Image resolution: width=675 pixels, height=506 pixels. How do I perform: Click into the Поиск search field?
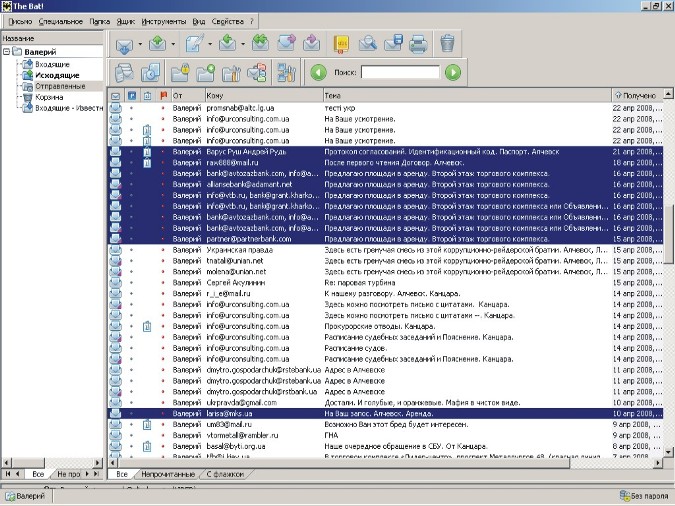click(x=400, y=72)
